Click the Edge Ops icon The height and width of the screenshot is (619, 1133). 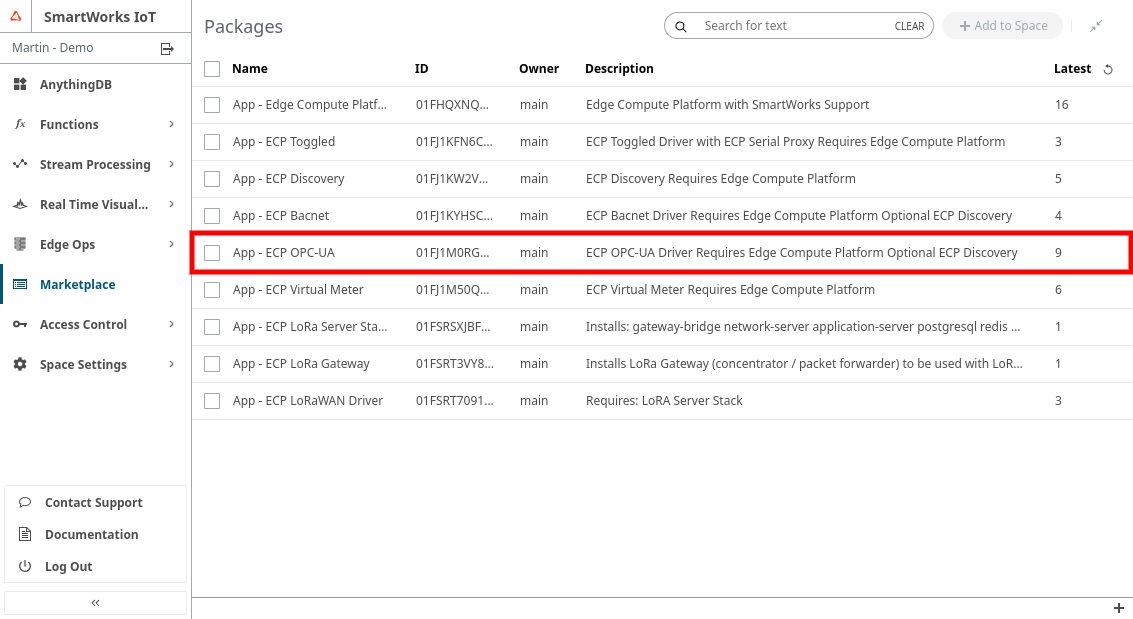coord(20,244)
